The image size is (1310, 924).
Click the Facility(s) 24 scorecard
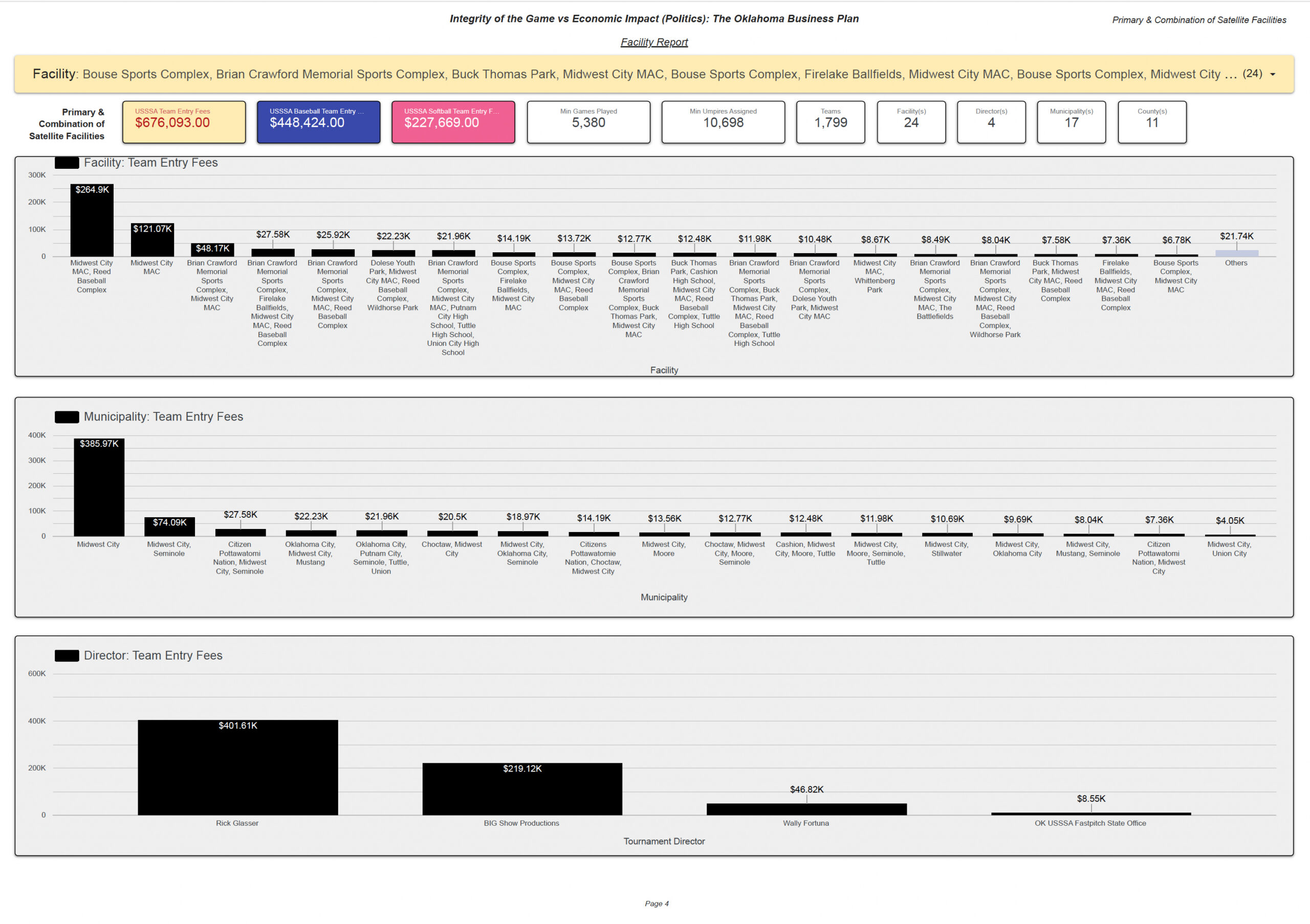[911, 122]
